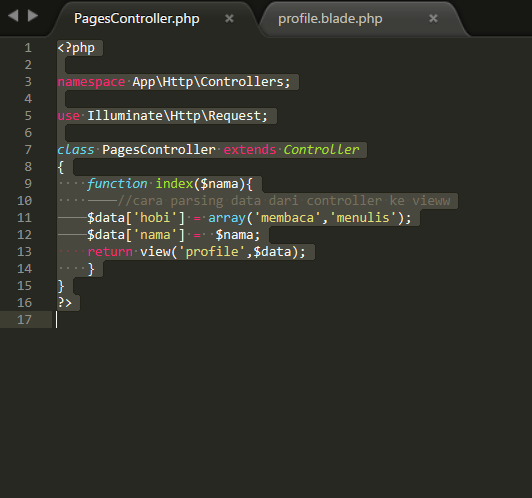Click "$data['hobi']" on line 11
This screenshot has width=532, height=498.
(x=136, y=218)
